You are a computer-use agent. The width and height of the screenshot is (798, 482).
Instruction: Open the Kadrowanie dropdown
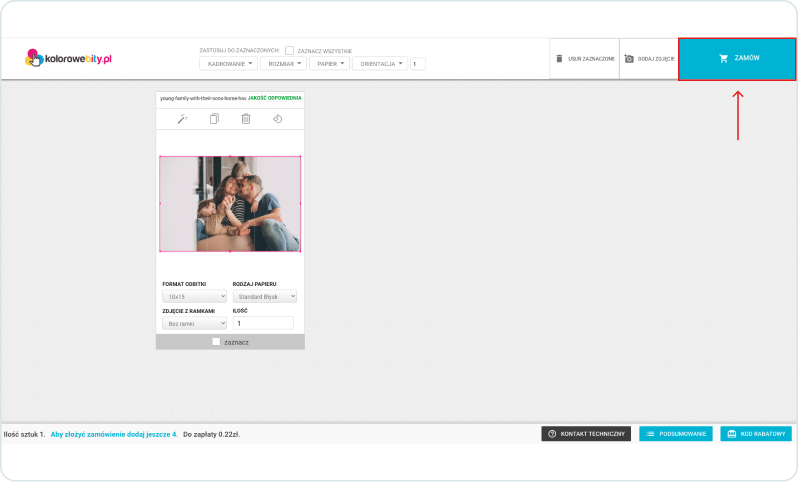coord(227,64)
